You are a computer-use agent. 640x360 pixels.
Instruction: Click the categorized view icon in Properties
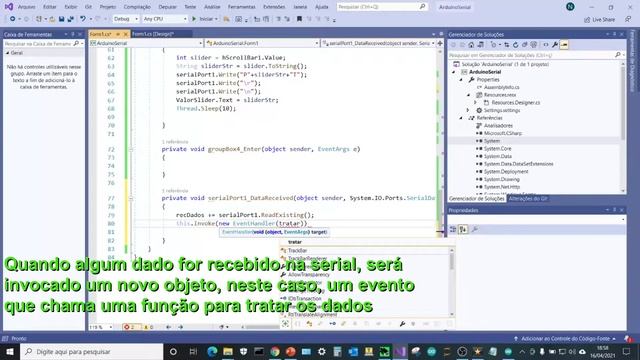tap(453, 229)
